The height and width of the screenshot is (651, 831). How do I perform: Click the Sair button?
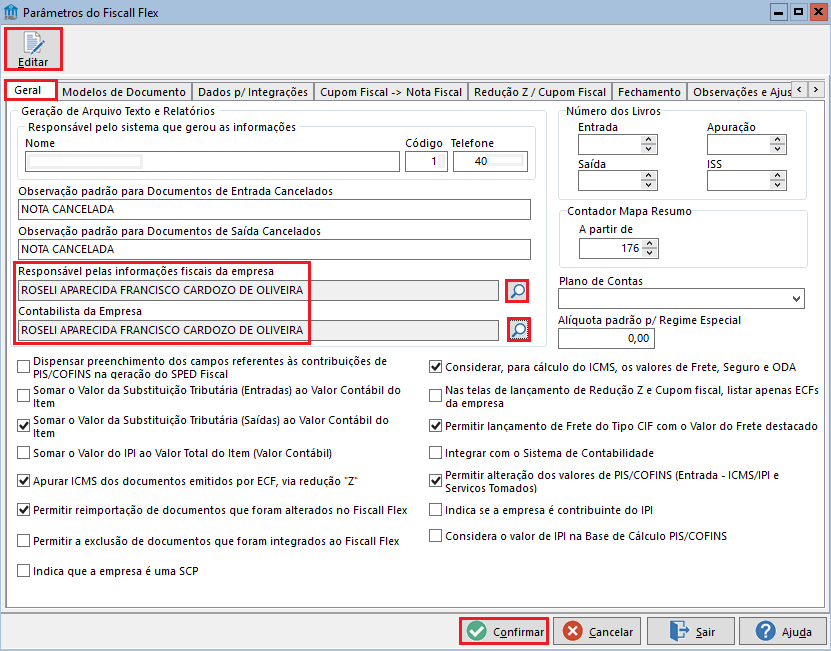(x=691, y=631)
